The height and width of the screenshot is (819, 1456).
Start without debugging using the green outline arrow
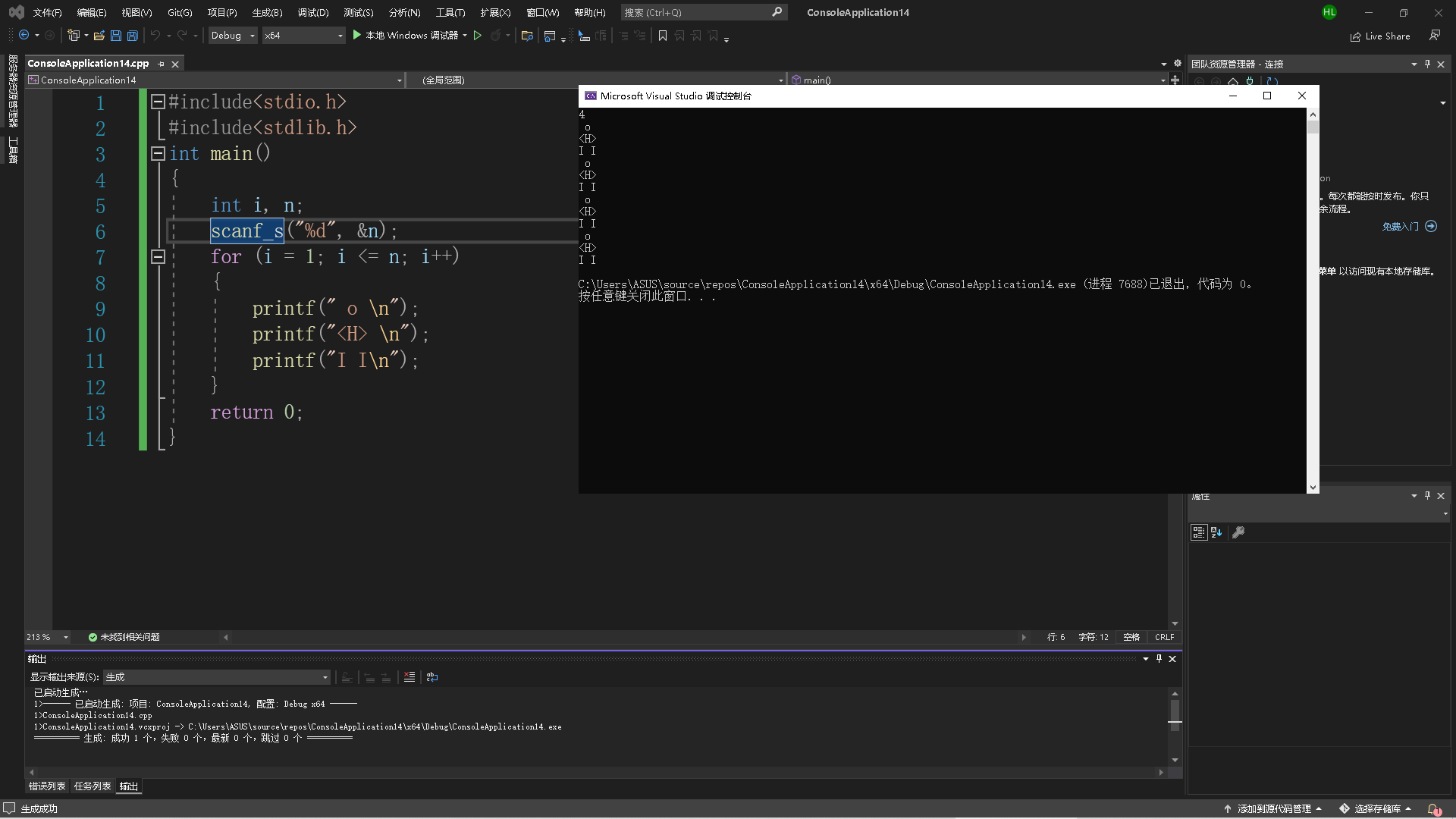point(478,36)
